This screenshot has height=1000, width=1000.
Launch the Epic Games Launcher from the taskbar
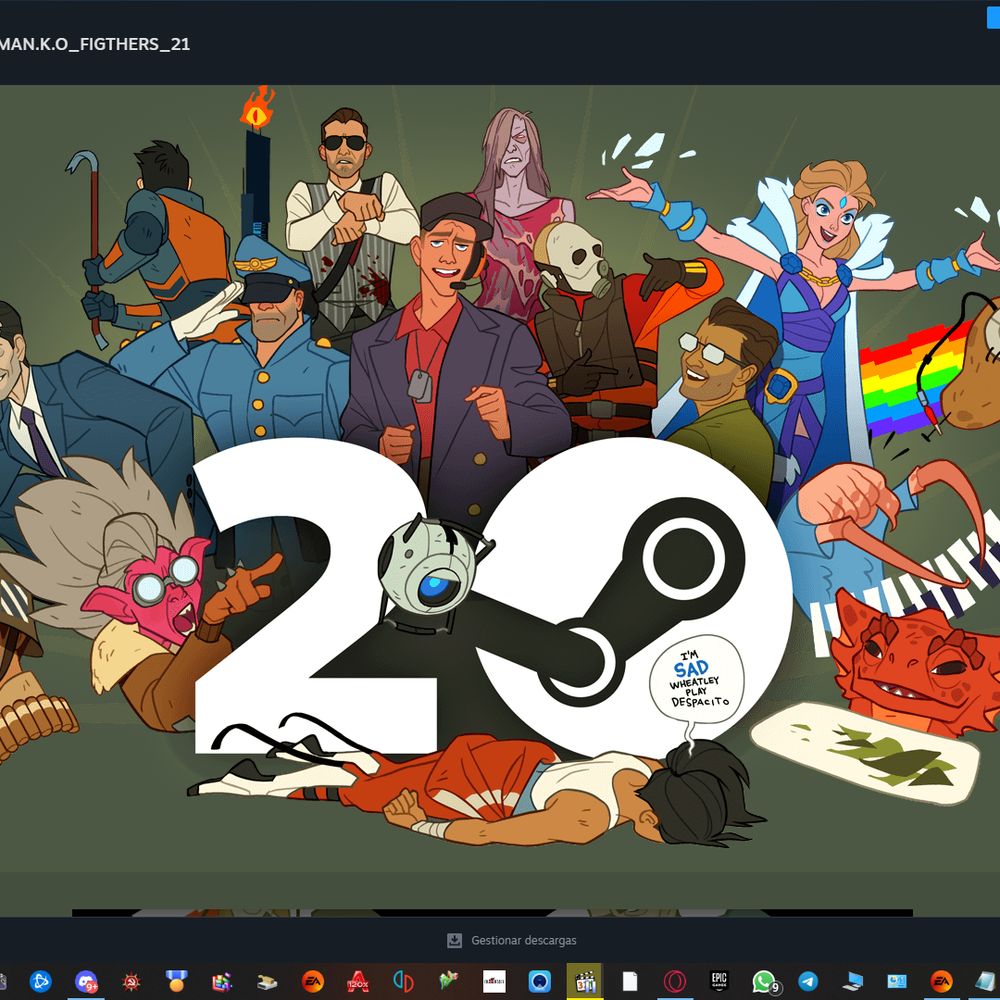point(719,980)
